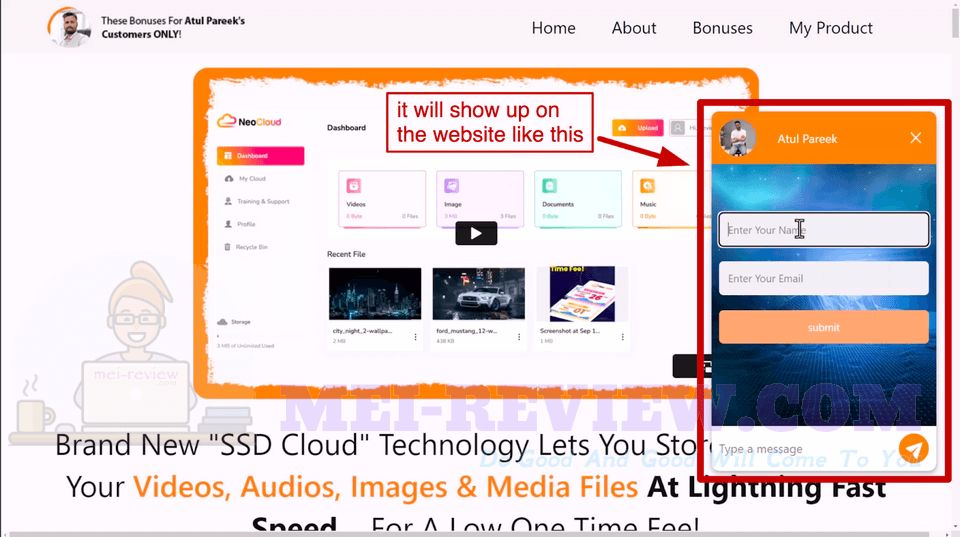Click the Storage cloud icon
Screen dimensions: 960x537
222,322
